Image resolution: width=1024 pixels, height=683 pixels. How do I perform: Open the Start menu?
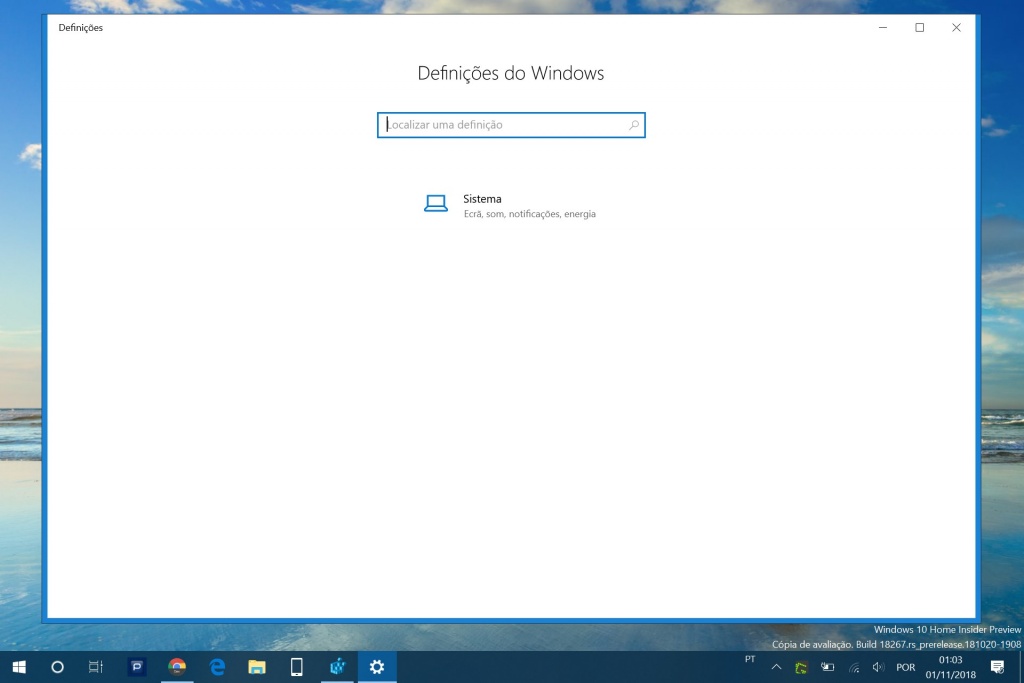click(20, 667)
